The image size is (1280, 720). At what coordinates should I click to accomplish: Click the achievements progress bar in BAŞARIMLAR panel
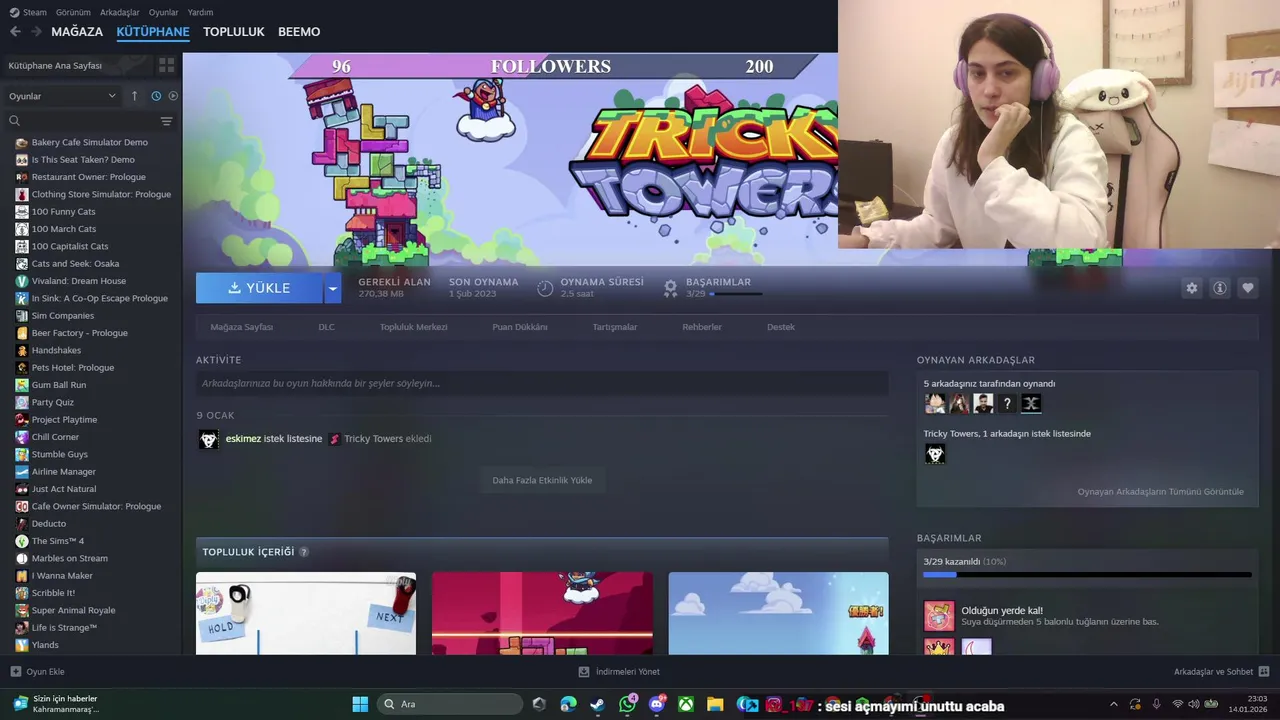coord(1087,575)
